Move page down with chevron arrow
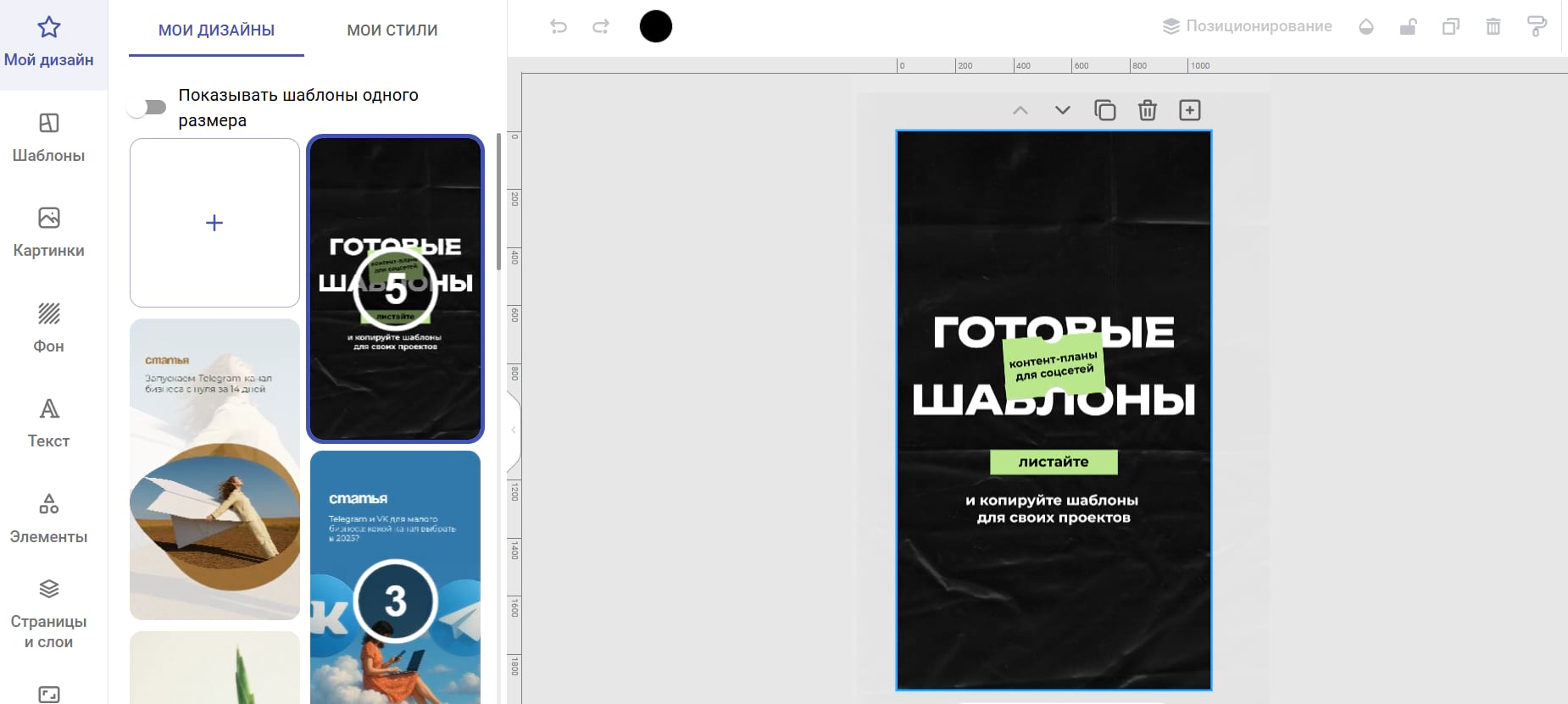 [1062, 110]
